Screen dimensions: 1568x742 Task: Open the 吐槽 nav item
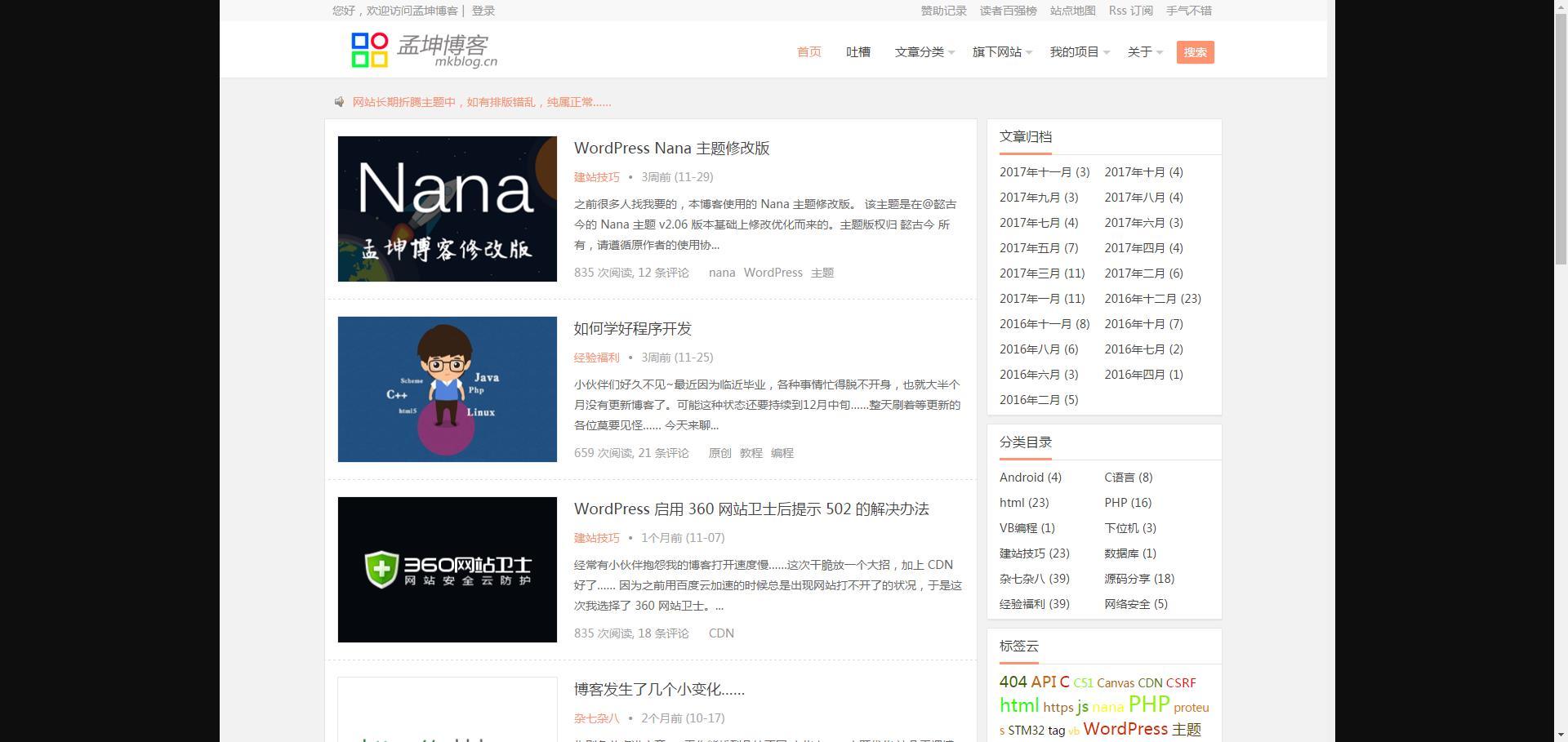[857, 52]
